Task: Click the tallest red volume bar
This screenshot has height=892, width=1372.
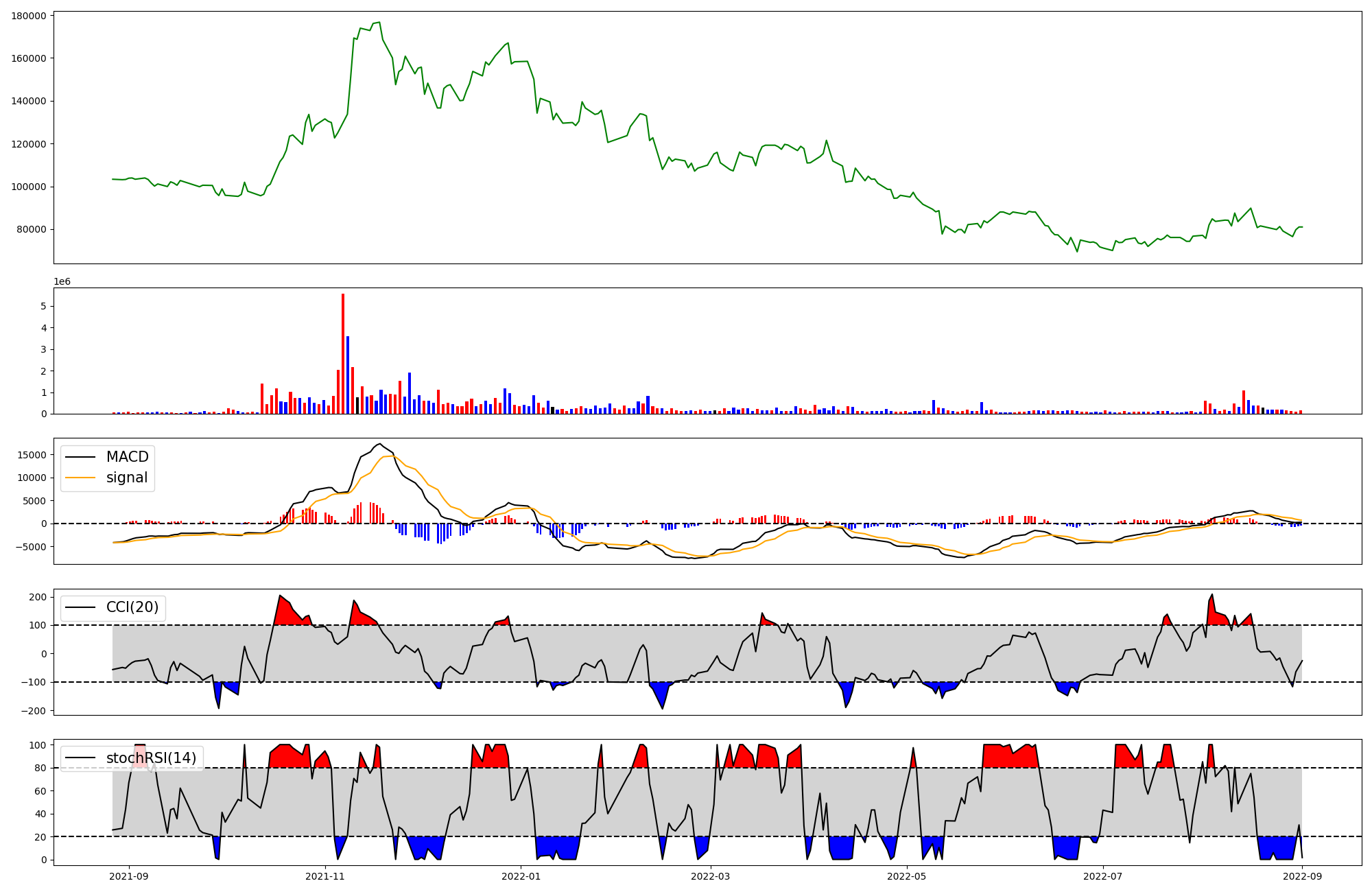Action: point(343,353)
